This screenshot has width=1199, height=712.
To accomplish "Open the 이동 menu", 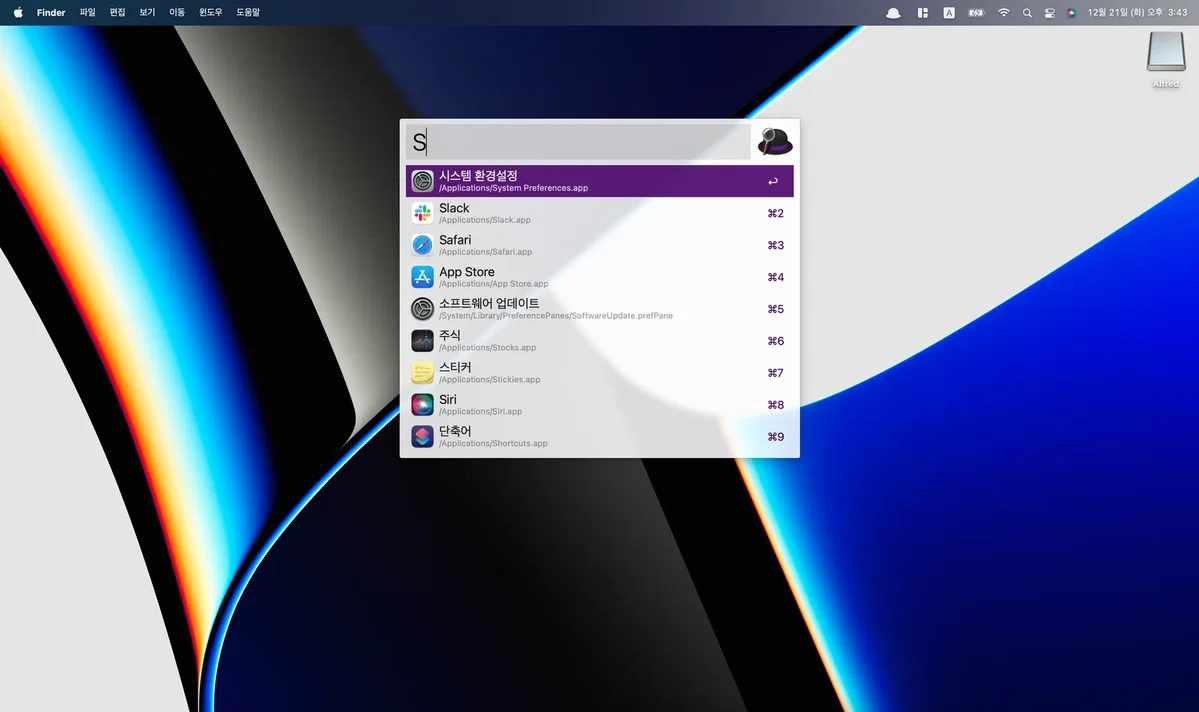I will click(x=177, y=12).
